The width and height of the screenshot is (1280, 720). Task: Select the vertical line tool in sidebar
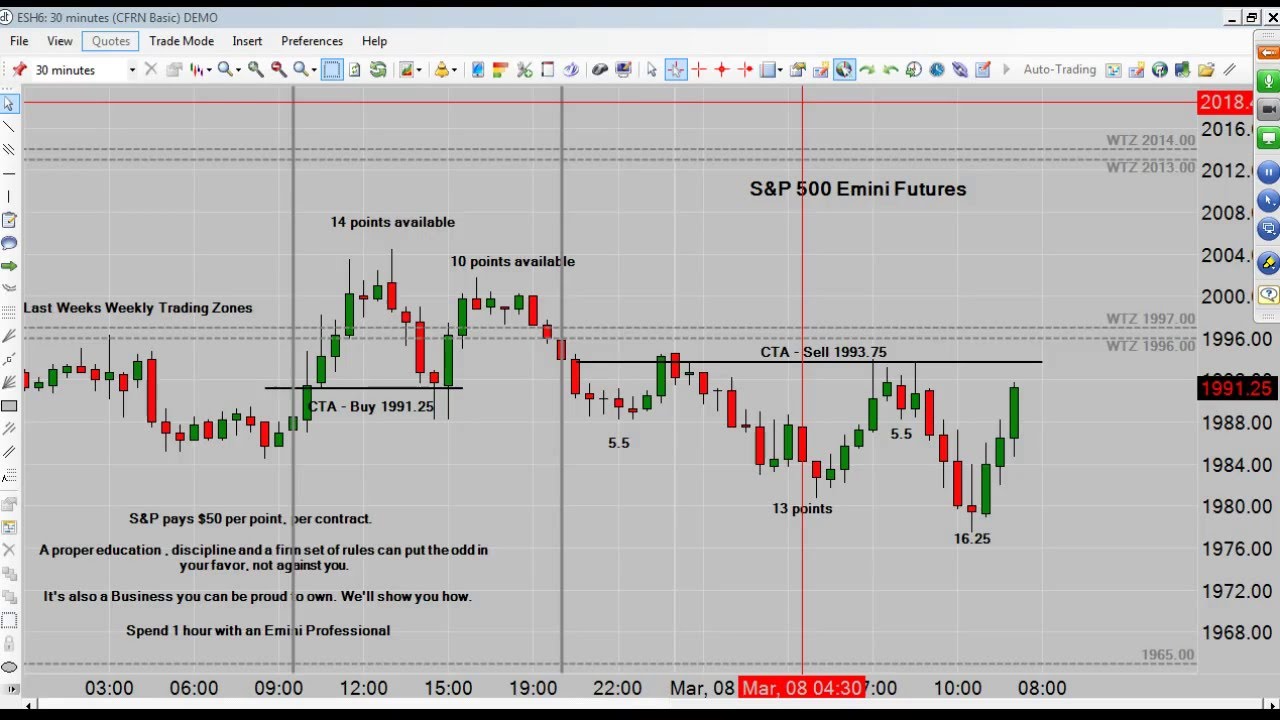(9, 197)
